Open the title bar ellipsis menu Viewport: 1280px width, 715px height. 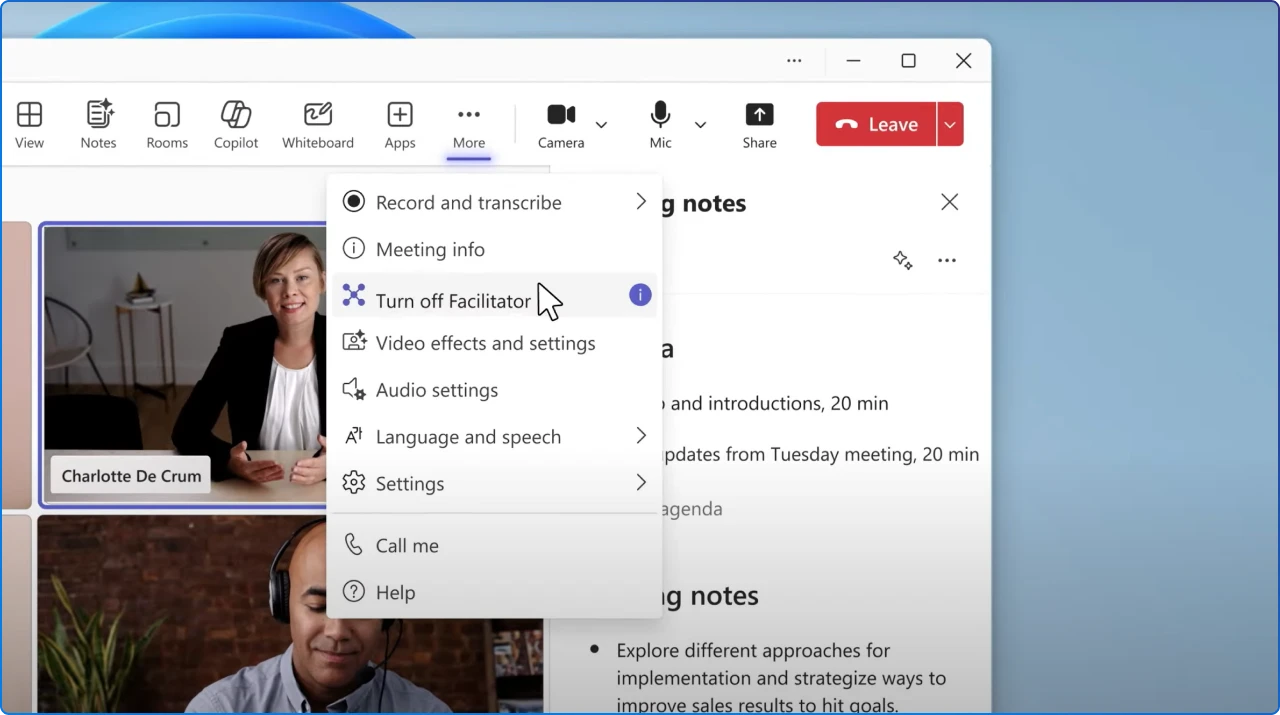click(x=794, y=61)
